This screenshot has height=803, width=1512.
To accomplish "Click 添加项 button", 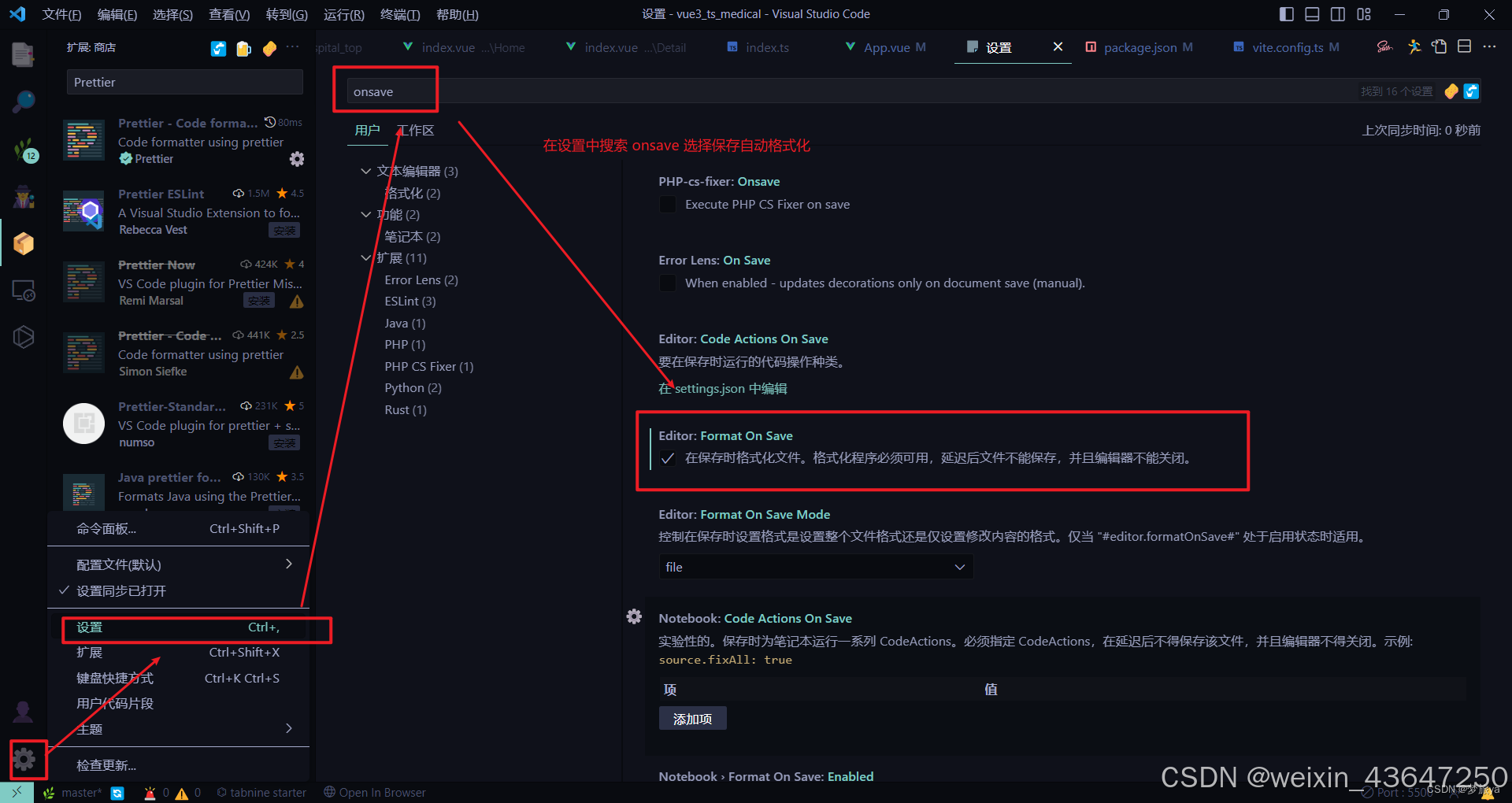I will (692, 719).
